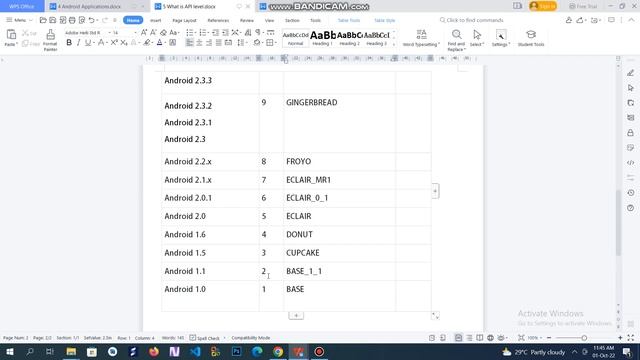Apply the Heading 2 style

click(x=350, y=38)
